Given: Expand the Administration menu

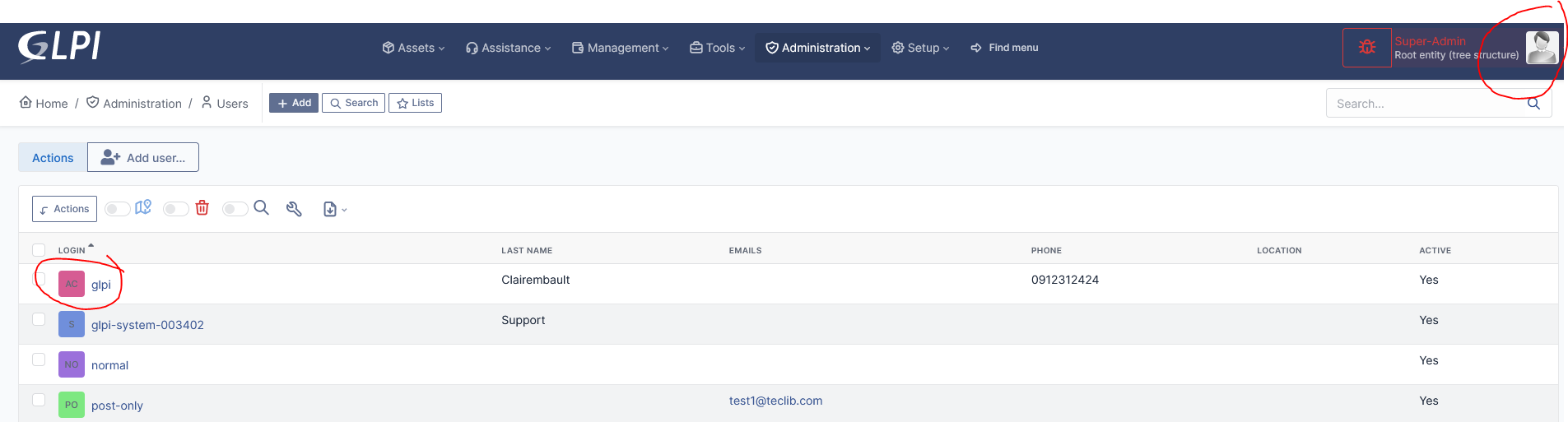Looking at the screenshot, I should click(x=817, y=48).
